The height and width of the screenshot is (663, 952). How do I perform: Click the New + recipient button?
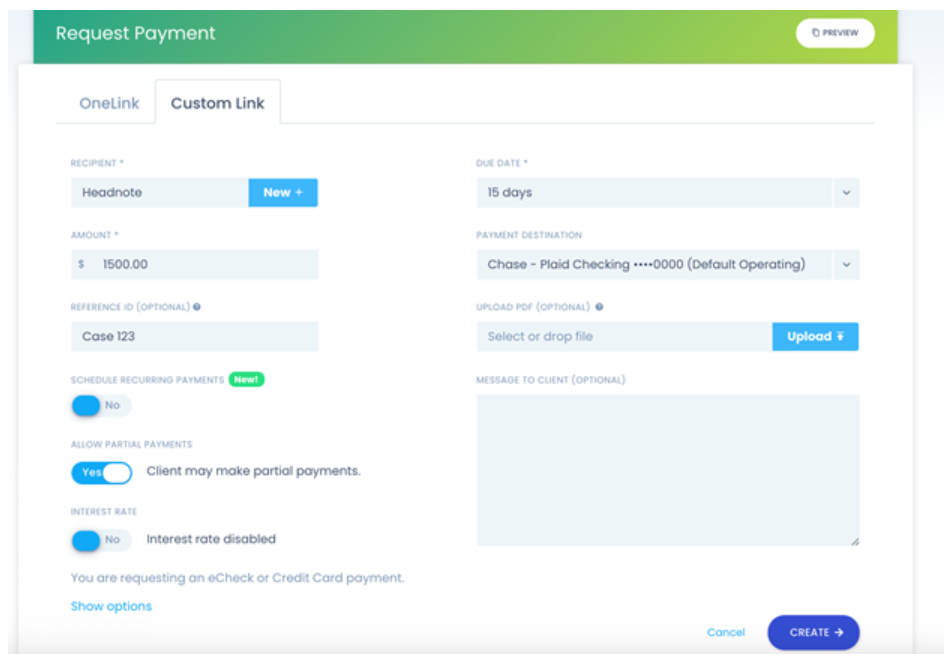pyautogui.click(x=283, y=192)
